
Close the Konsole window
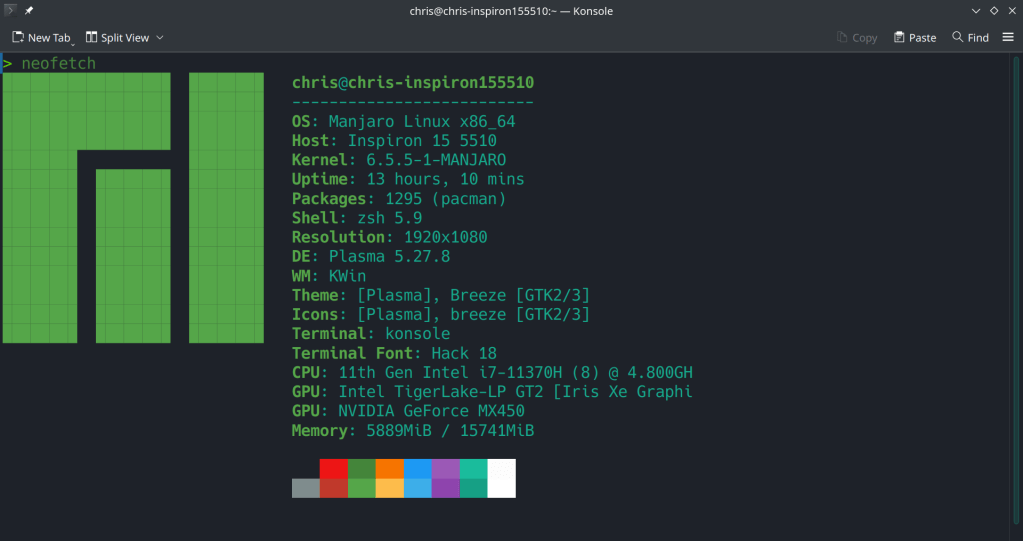[1010, 11]
